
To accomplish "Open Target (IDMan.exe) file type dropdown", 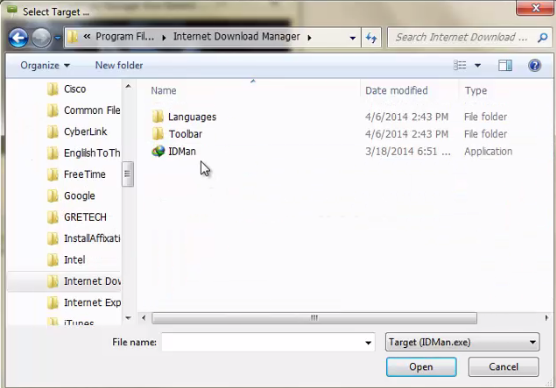I will [462, 342].
